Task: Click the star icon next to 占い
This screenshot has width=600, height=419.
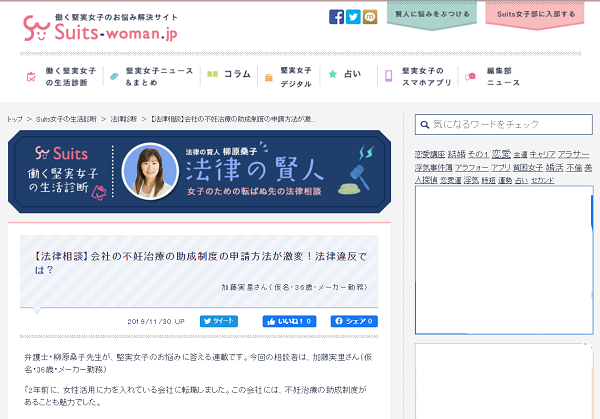Action: 332,74
